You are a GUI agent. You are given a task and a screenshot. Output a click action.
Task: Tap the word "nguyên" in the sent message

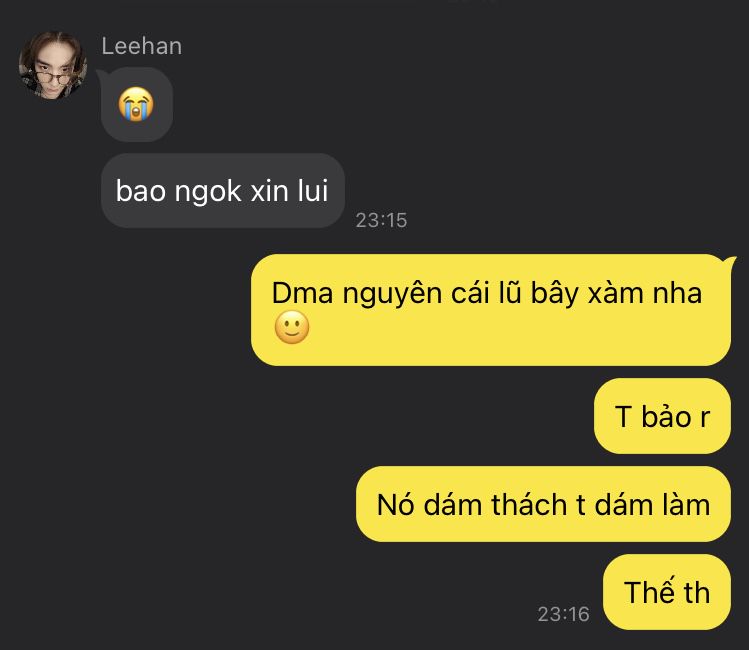(392, 295)
